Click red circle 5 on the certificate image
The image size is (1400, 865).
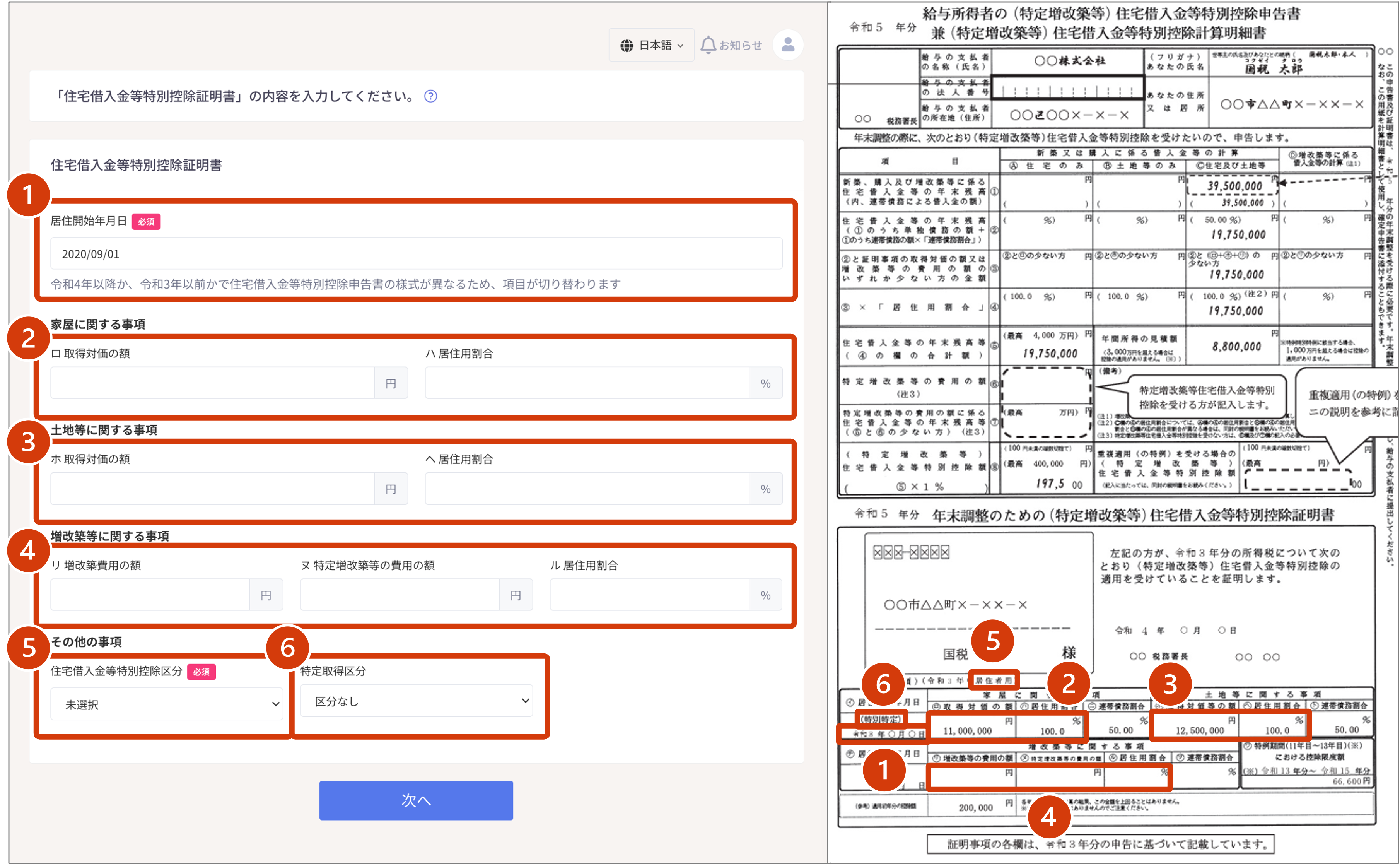point(993,641)
